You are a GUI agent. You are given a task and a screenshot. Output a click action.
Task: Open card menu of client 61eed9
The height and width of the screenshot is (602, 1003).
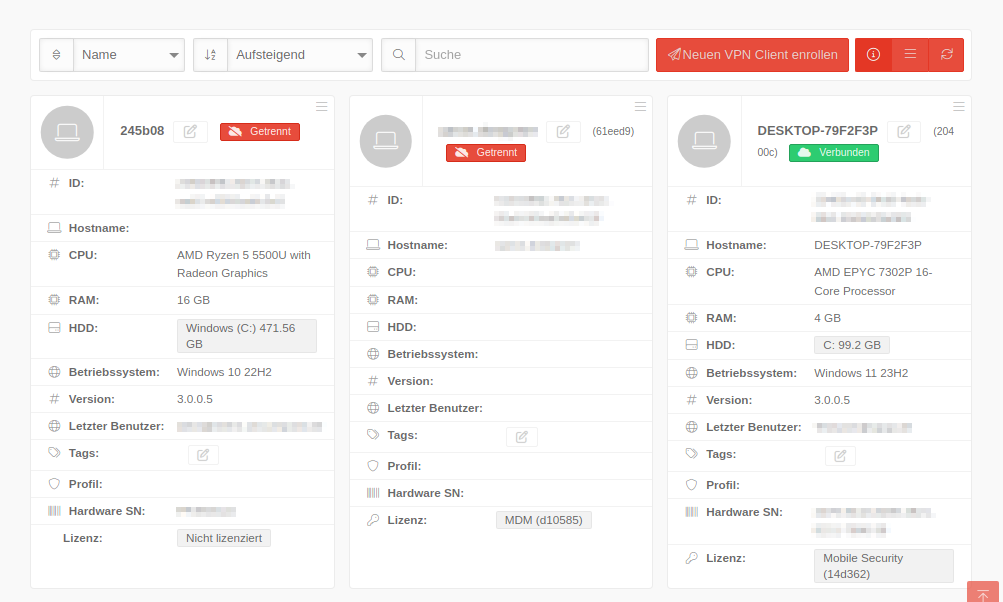coord(640,106)
